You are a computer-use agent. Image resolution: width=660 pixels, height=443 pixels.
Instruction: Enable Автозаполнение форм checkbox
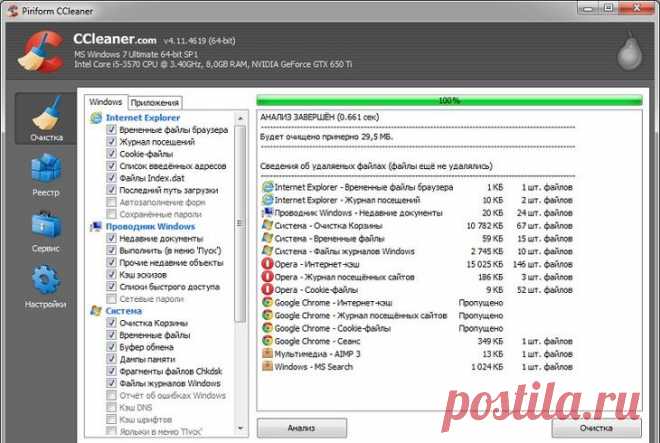[x=111, y=202]
